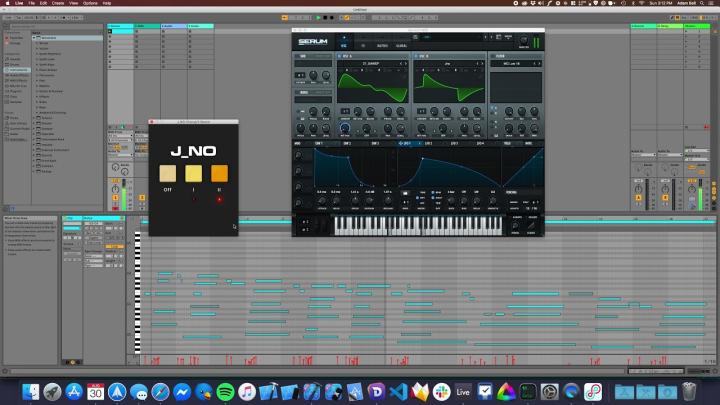
Task: Select the LFO 2 tab in Serum
Action: click(x=428, y=144)
